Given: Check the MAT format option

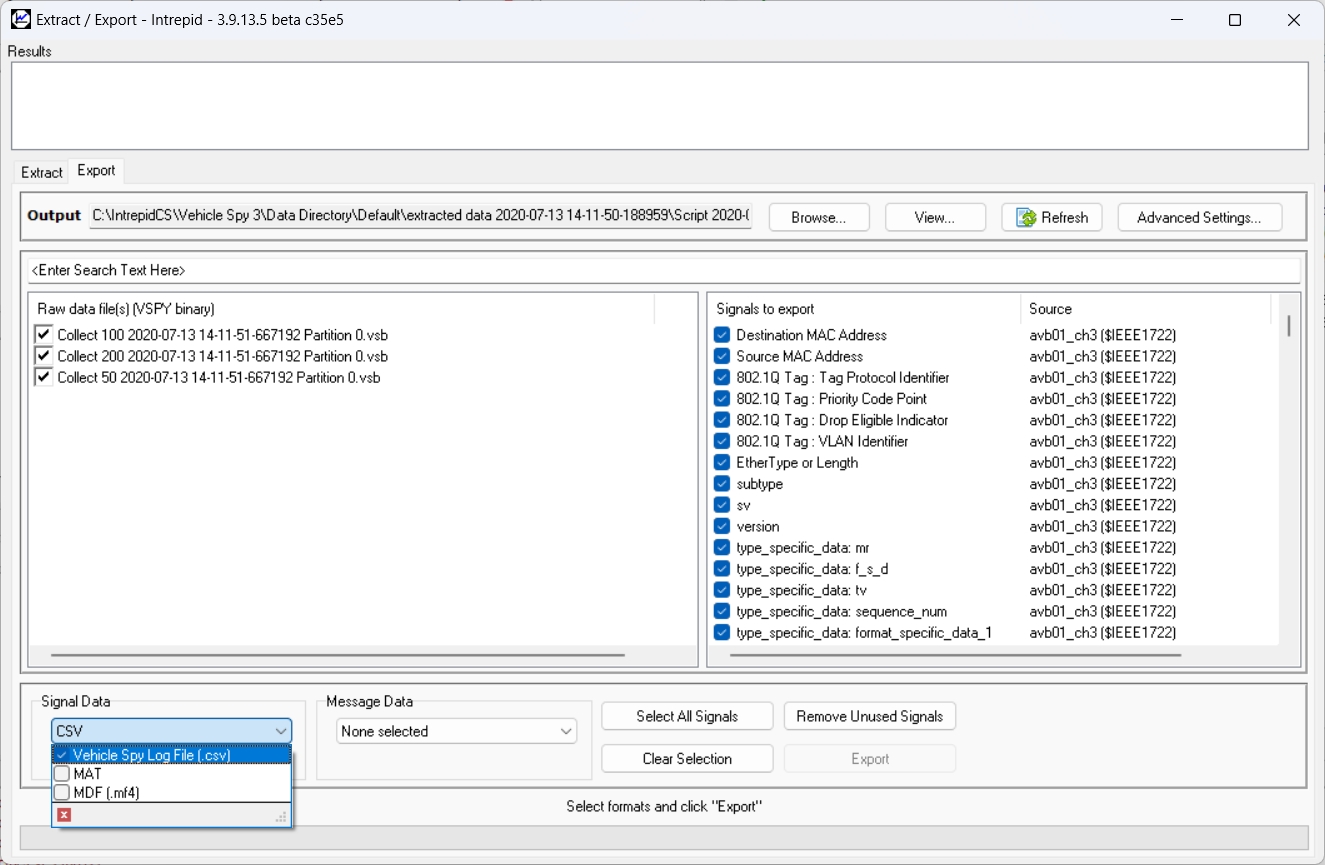Looking at the screenshot, I should click(62, 774).
